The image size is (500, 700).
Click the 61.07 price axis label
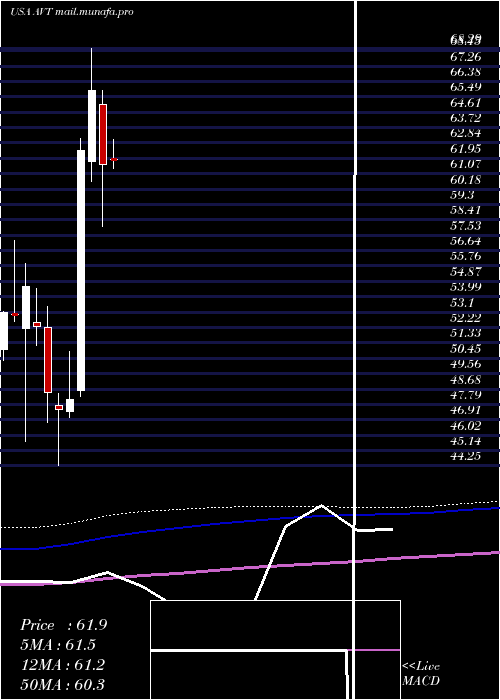[466, 164]
